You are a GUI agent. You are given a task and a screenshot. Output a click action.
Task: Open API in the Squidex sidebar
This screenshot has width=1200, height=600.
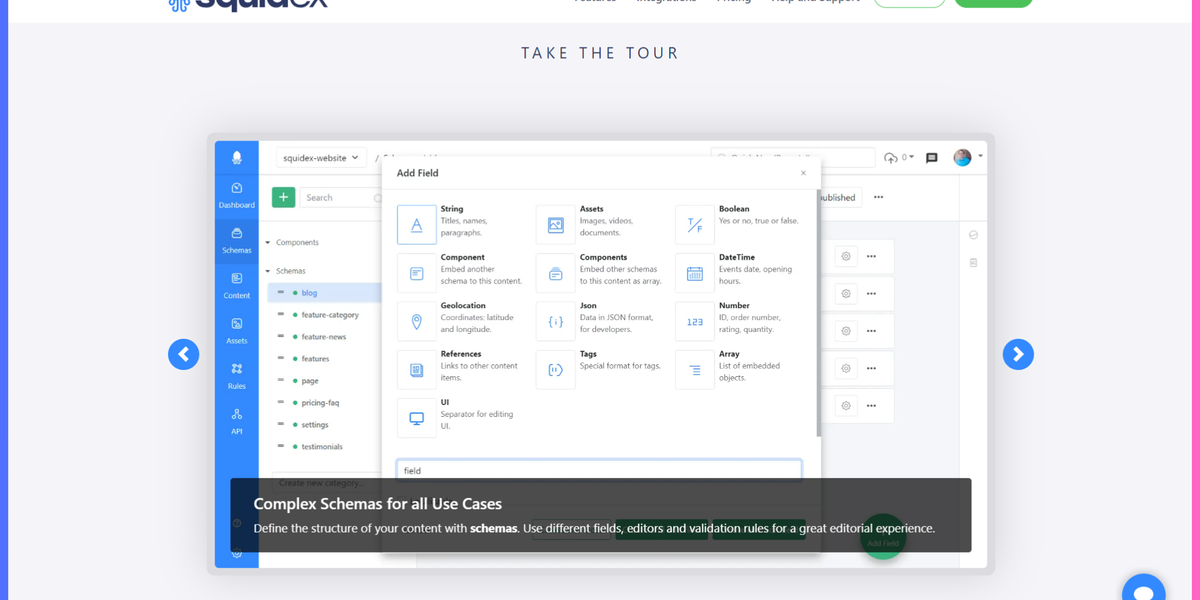tap(237, 421)
